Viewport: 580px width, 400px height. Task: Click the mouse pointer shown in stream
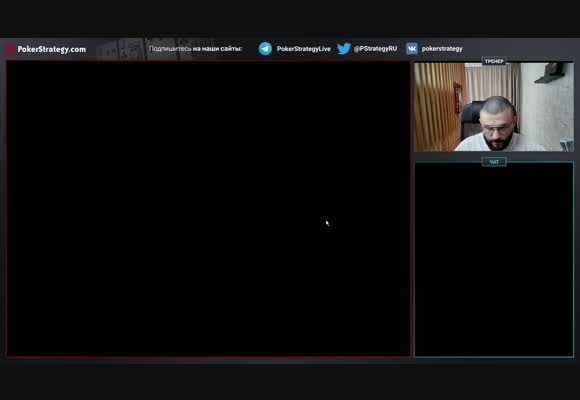point(327,223)
